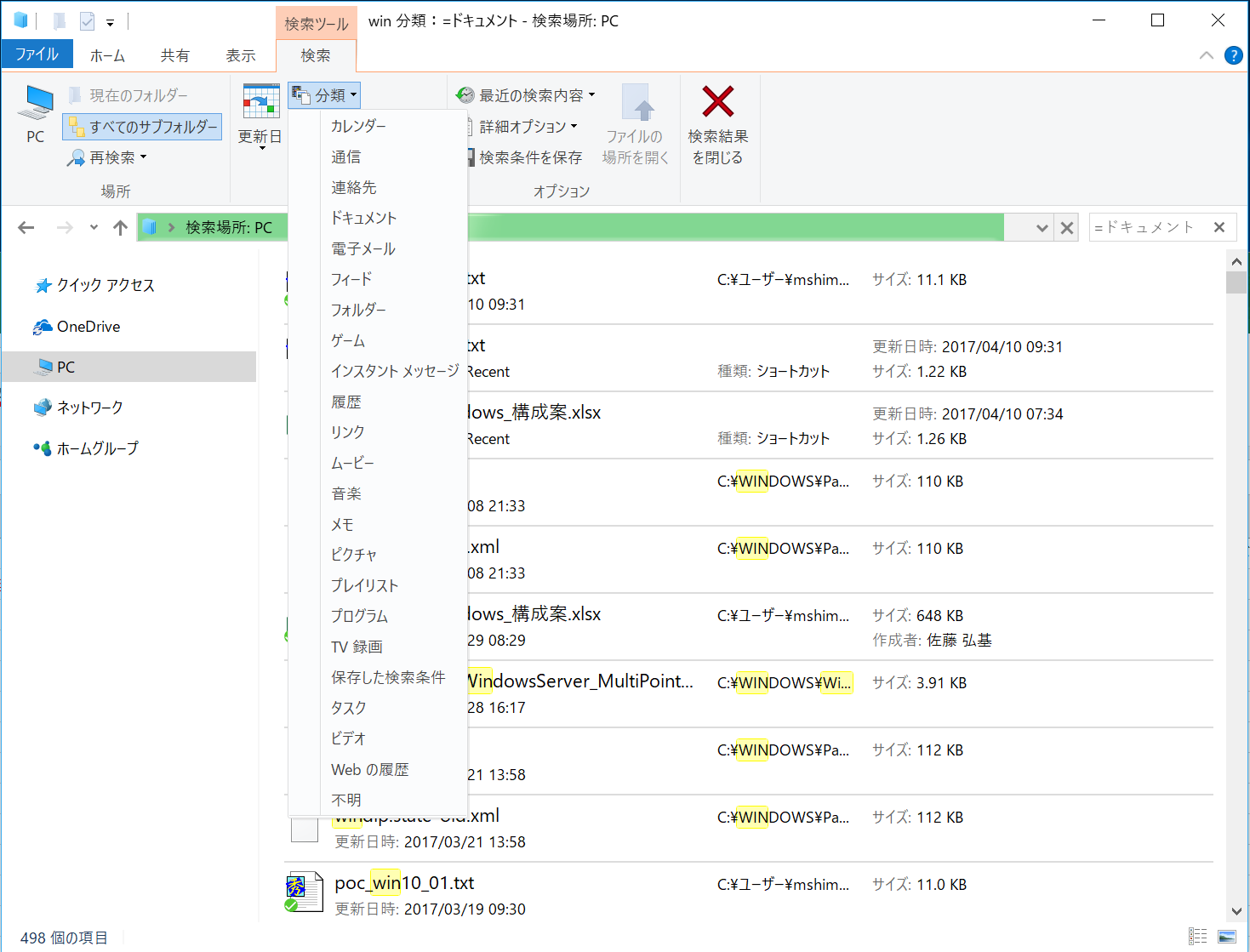Open 最近の検索内容 dropdown
The height and width of the screenshot is (952, 1250).
click(525, 95)
